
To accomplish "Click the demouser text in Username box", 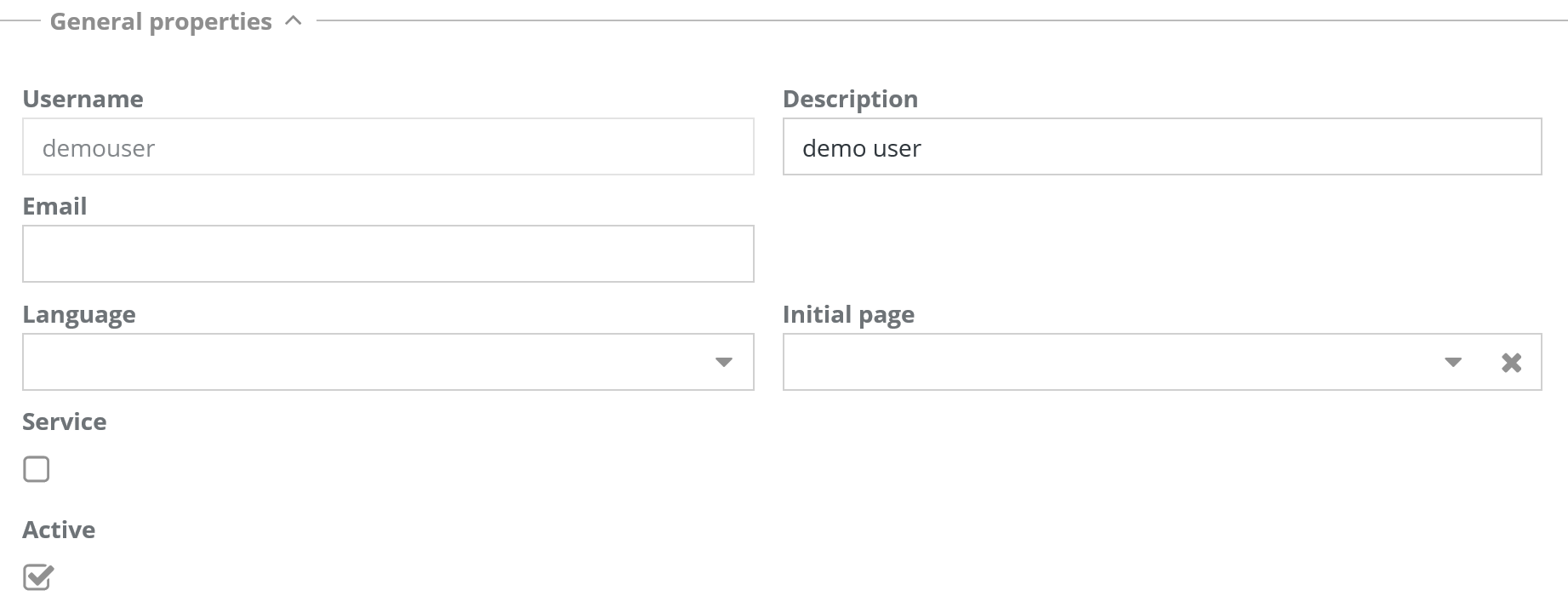I will pyautogui.click(x=99, y=148).
